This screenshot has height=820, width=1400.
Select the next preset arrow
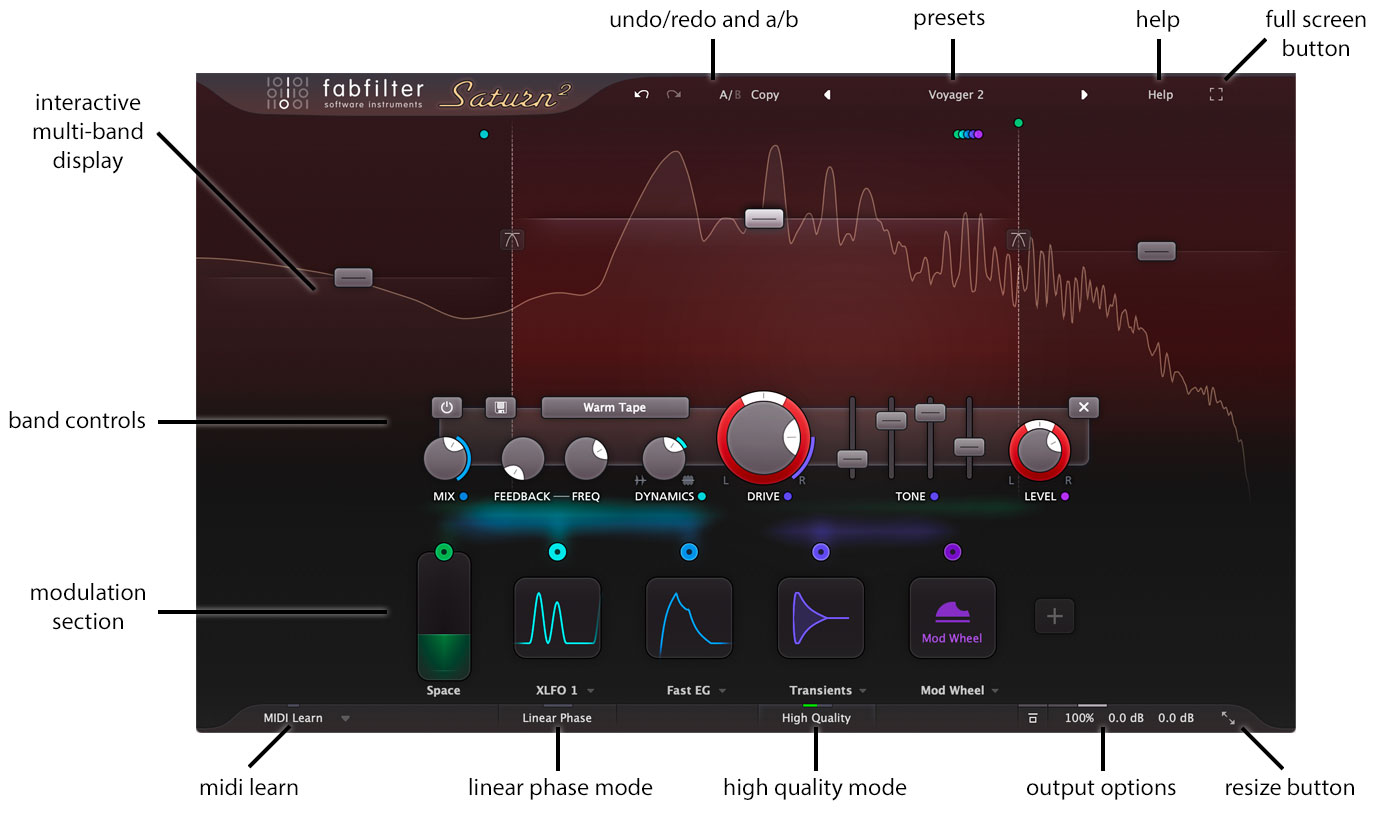tap(1084, 95)
